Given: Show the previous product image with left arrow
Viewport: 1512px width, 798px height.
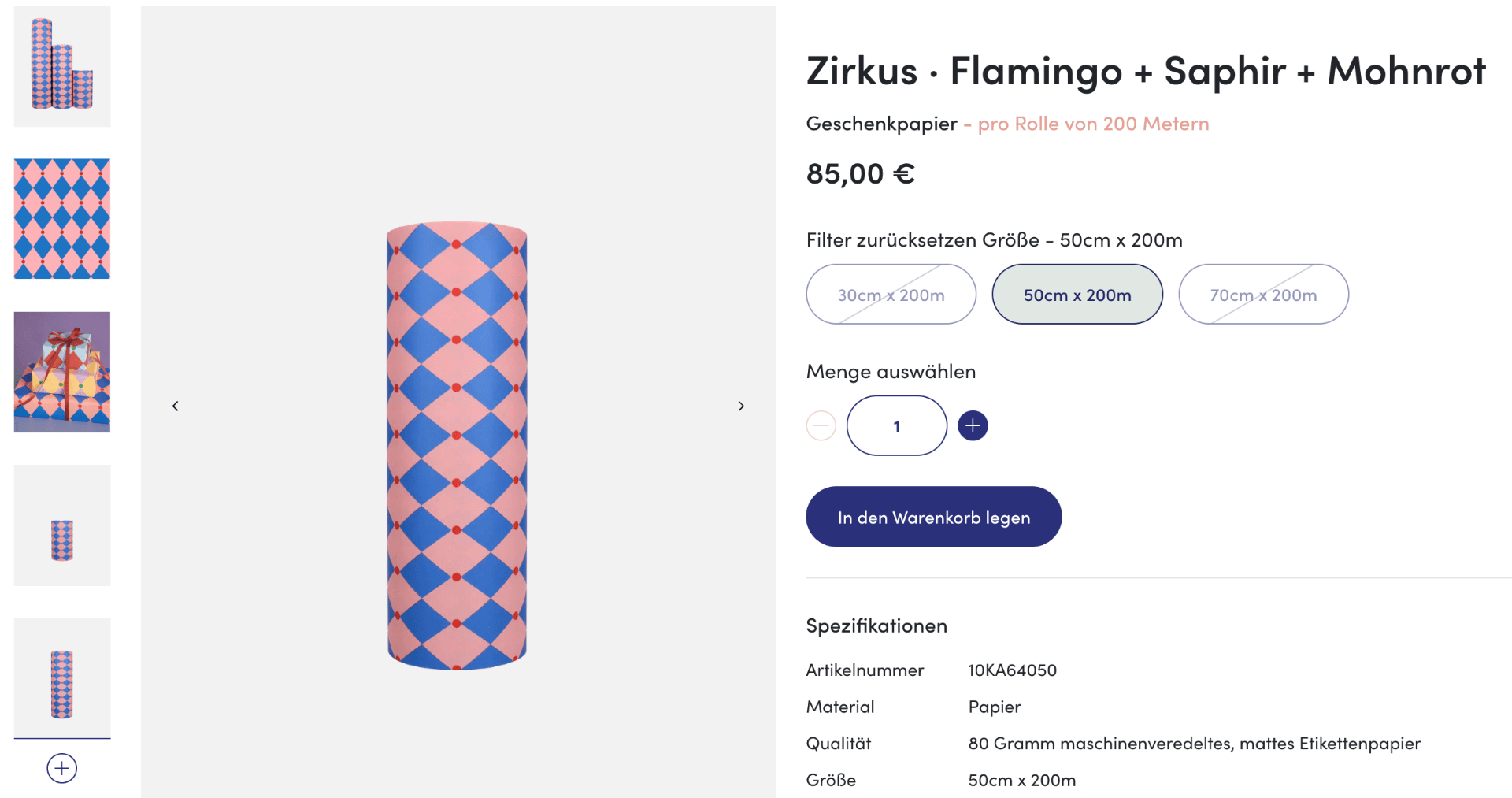Looking at the screenshot, I should [175, 406].
